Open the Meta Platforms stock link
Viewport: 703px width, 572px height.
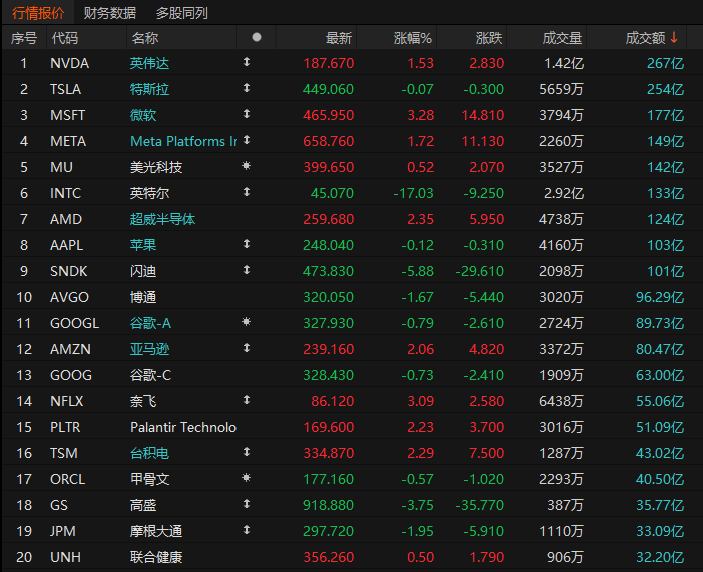point(183,141)
